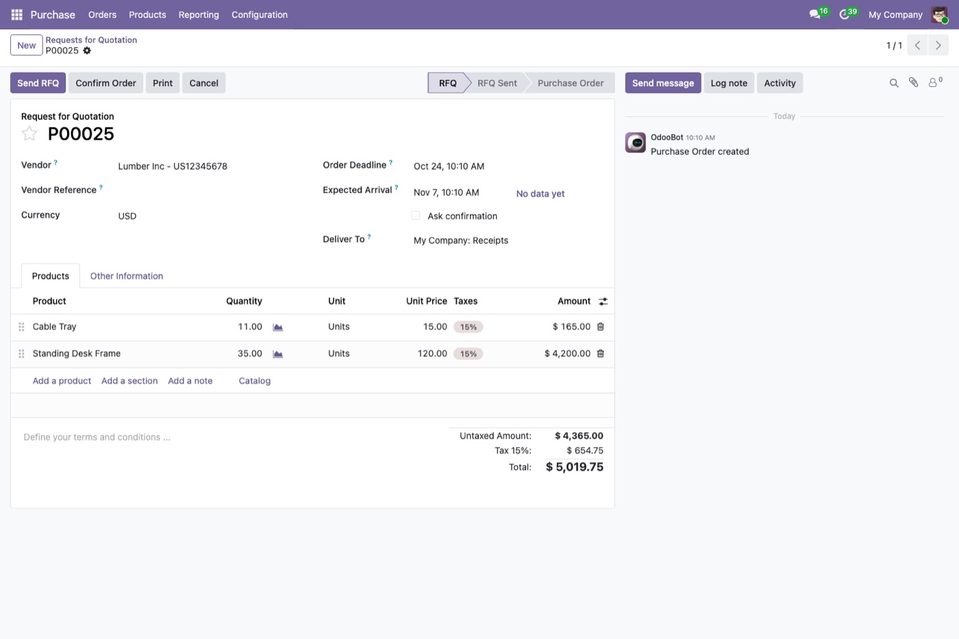
Task: Show followers of this record
Action: (935, 83)
